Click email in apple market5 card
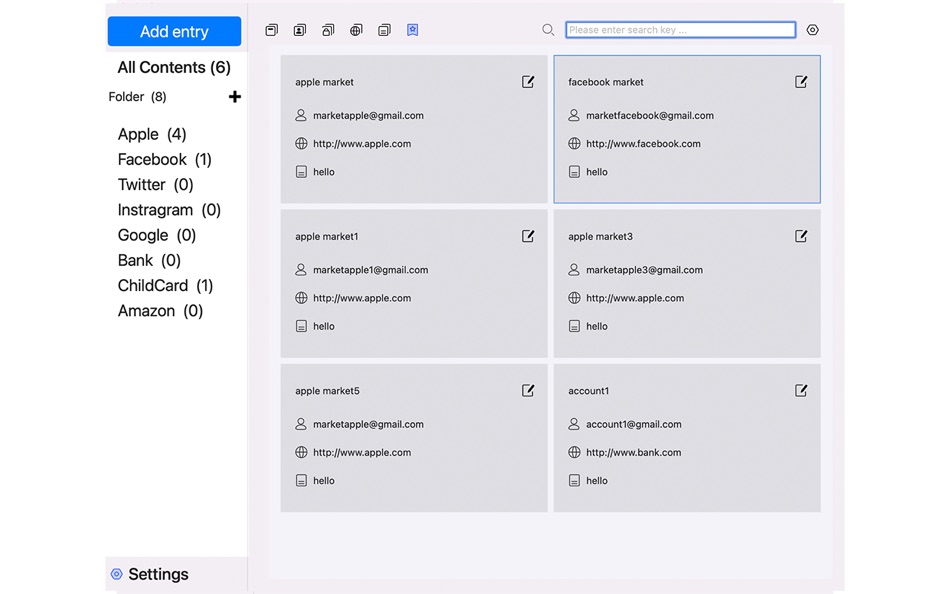This screenshot has width=950, height=594. (368, 424)
